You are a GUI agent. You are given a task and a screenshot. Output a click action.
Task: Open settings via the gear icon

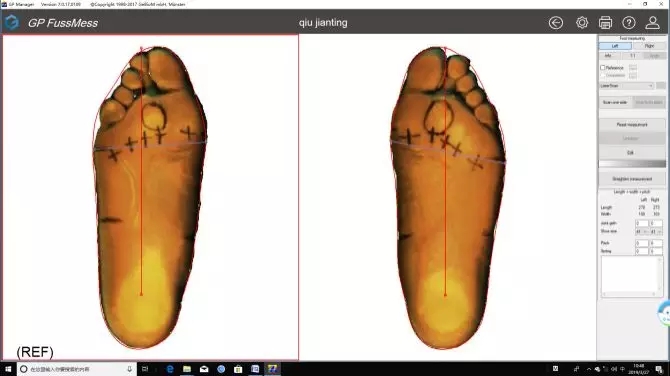[x=582, y=23]
